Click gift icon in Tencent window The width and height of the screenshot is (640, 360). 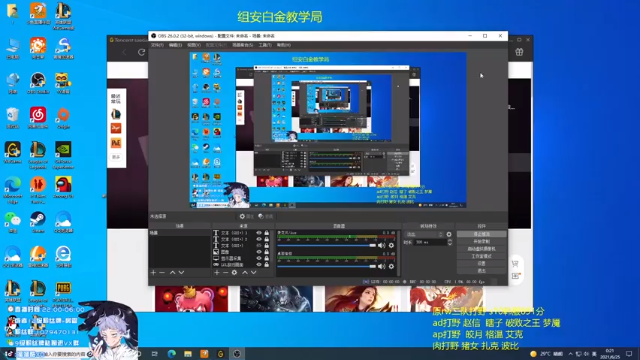[x=519, y=52]
